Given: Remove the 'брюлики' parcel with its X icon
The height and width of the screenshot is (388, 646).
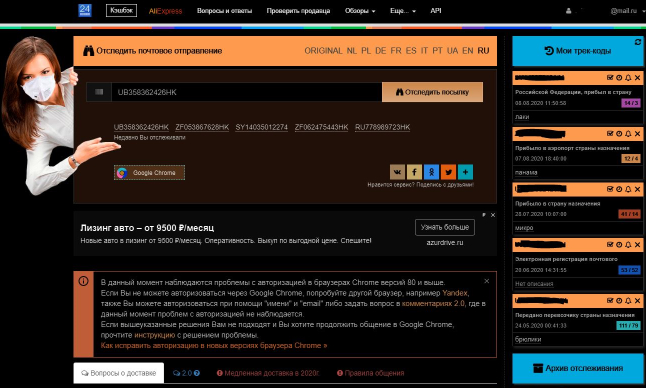Looking at the screenshot, I should pos(637,301).
